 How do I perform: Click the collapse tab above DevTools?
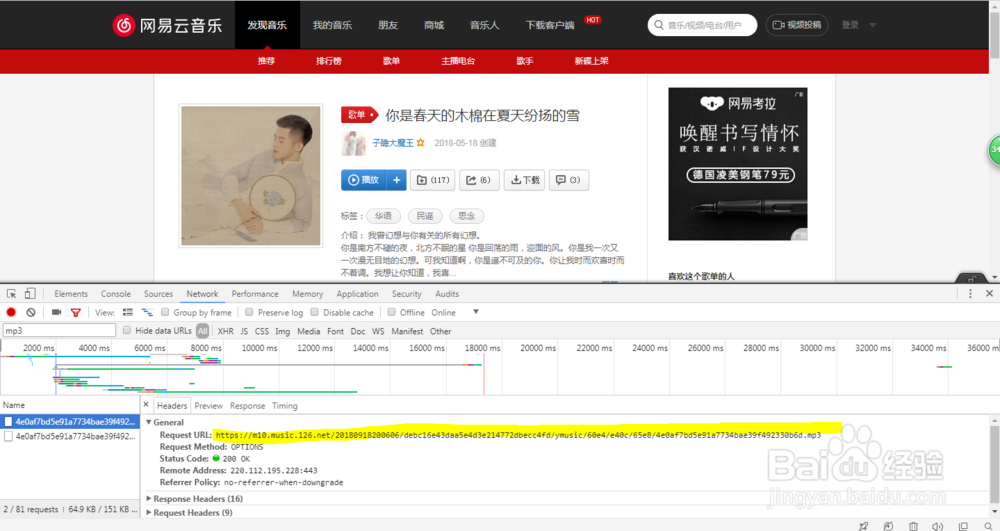(x=972, y=278)
